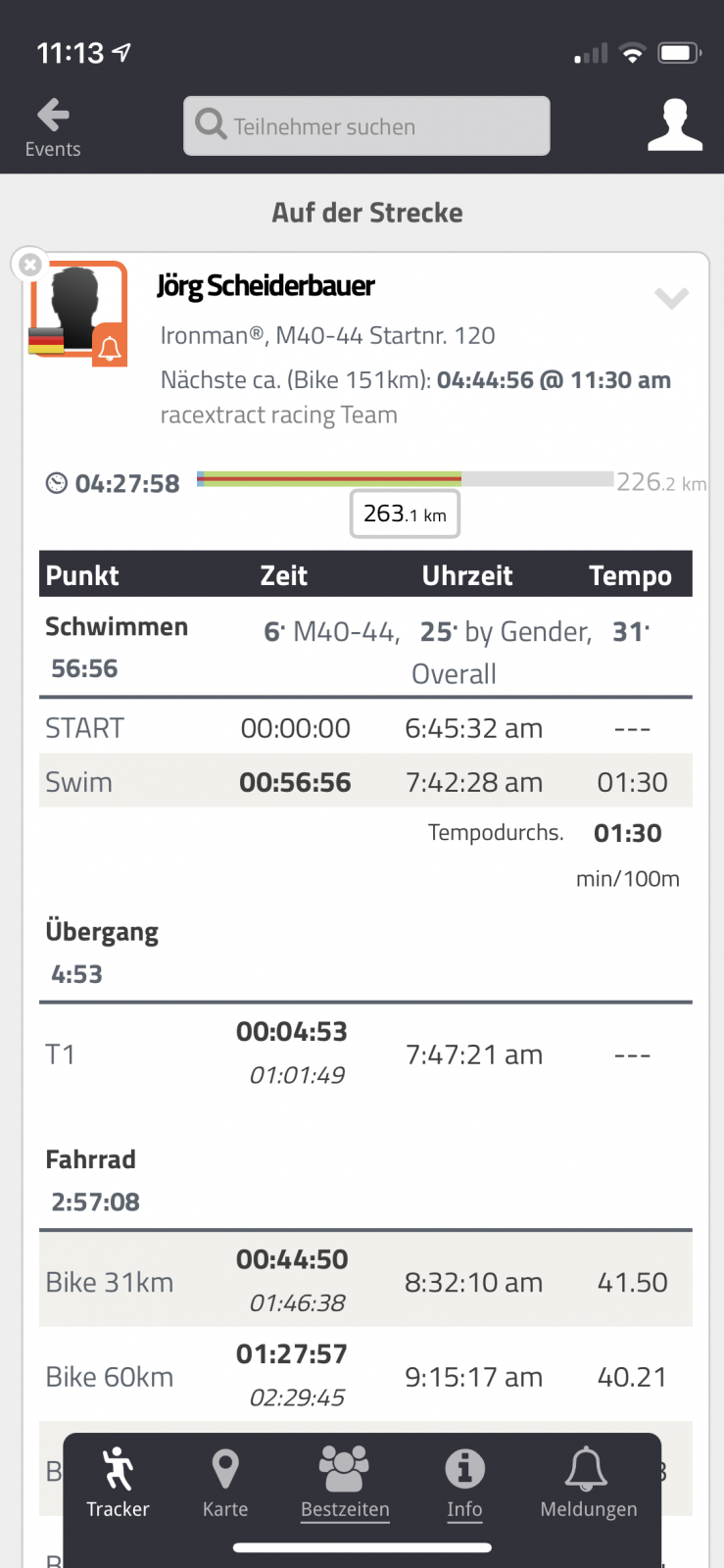
Task: Tap the back arrow to Events
Action: tap(53, 126)
